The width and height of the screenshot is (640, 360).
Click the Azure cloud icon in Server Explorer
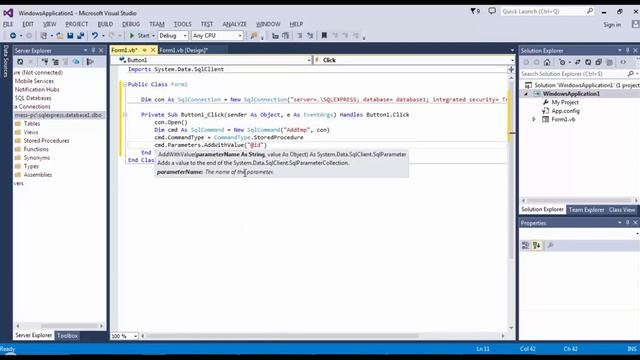(76, 62)
